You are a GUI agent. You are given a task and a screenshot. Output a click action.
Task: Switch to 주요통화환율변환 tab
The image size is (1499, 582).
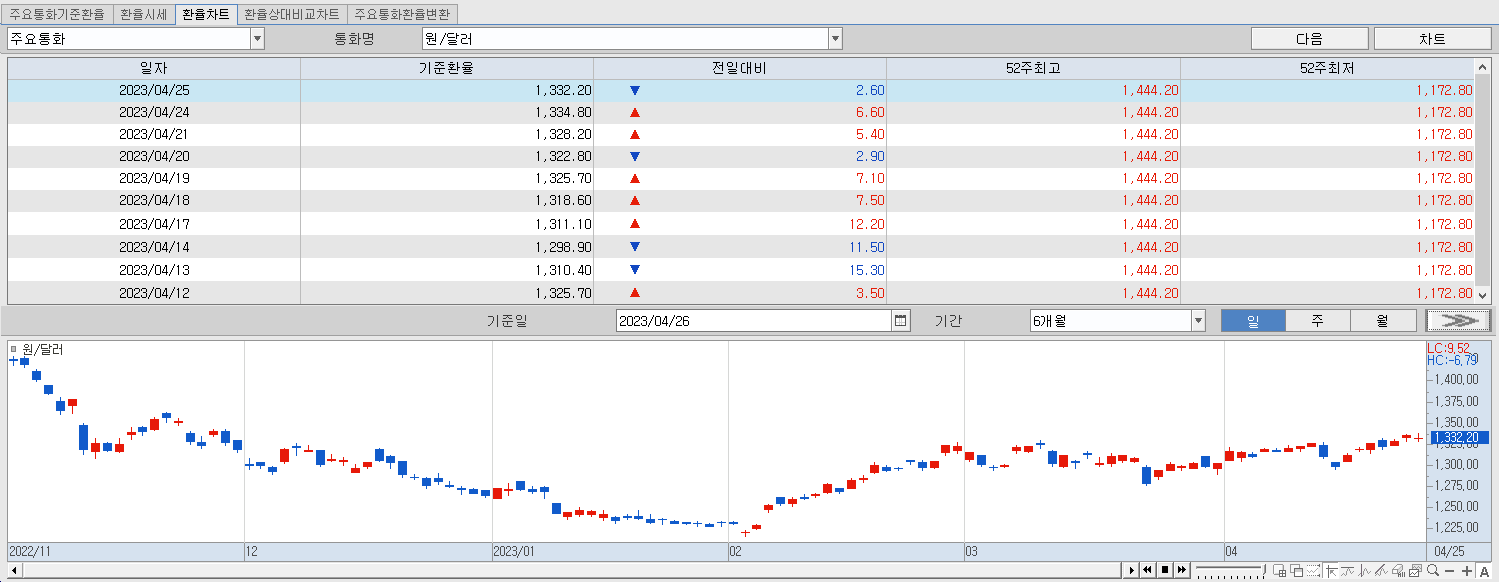click(x=403, y=15)
